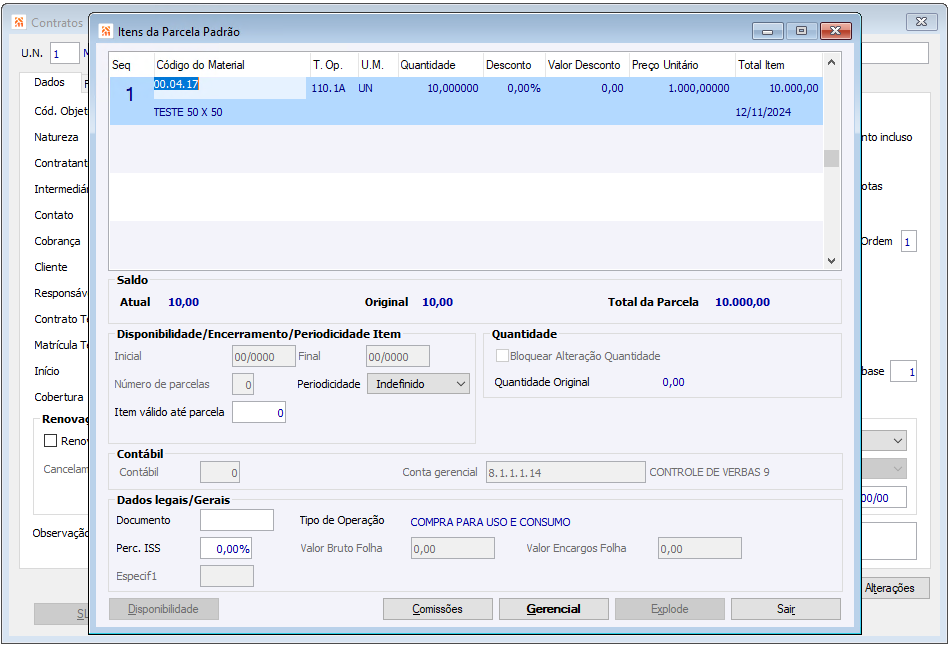The height and width of the screenshot is (648, 952).
Task: Click the scrollbar thumb of the items grid
Action: tap(831, 159)
